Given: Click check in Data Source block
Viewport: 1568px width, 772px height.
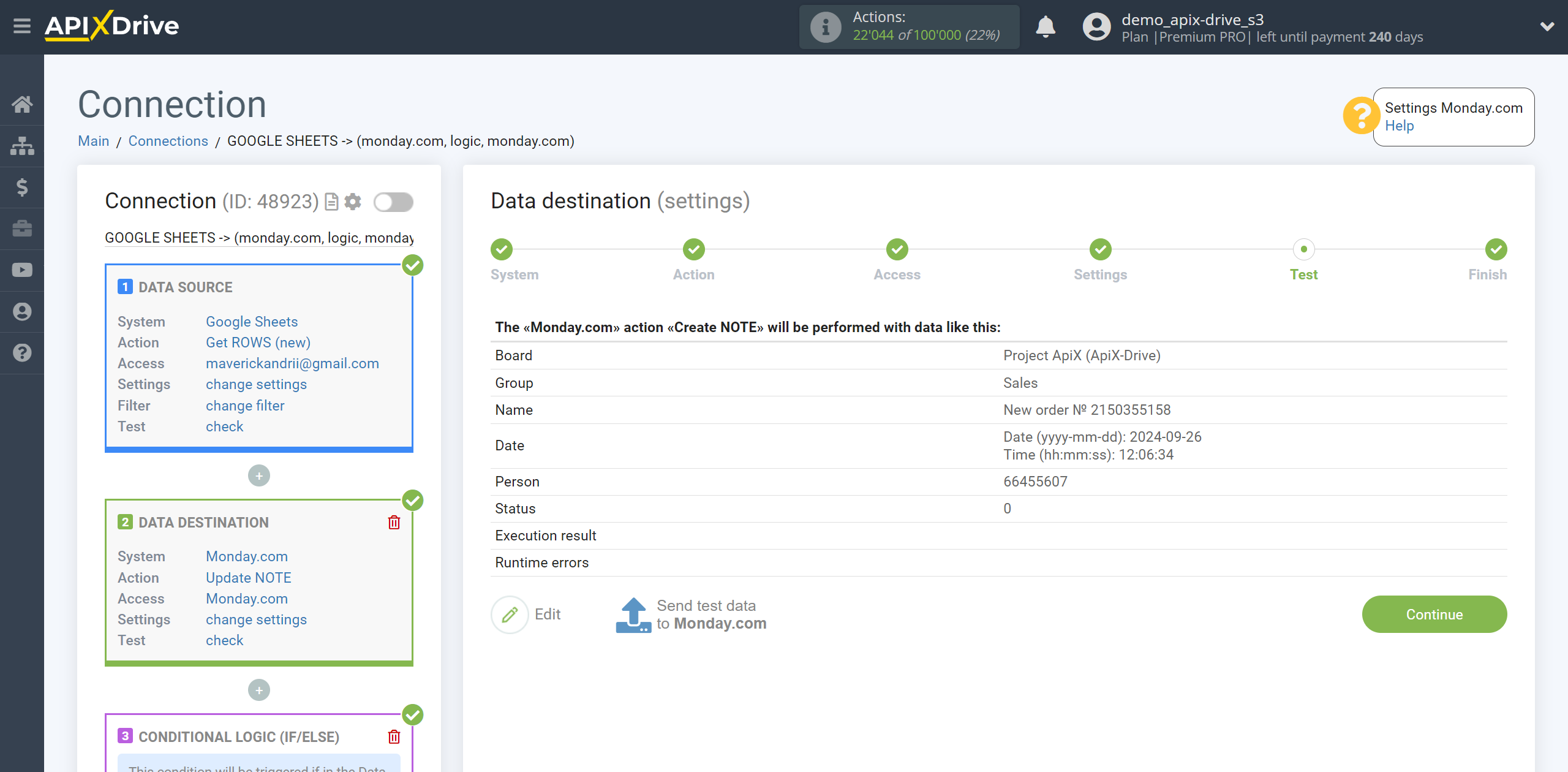Looking at the screenshot, I should [224, 426].
